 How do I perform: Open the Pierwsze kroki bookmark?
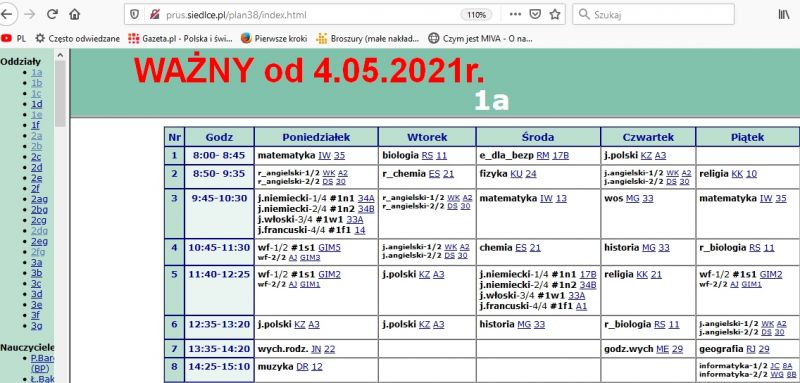click(x=274, y=38)
